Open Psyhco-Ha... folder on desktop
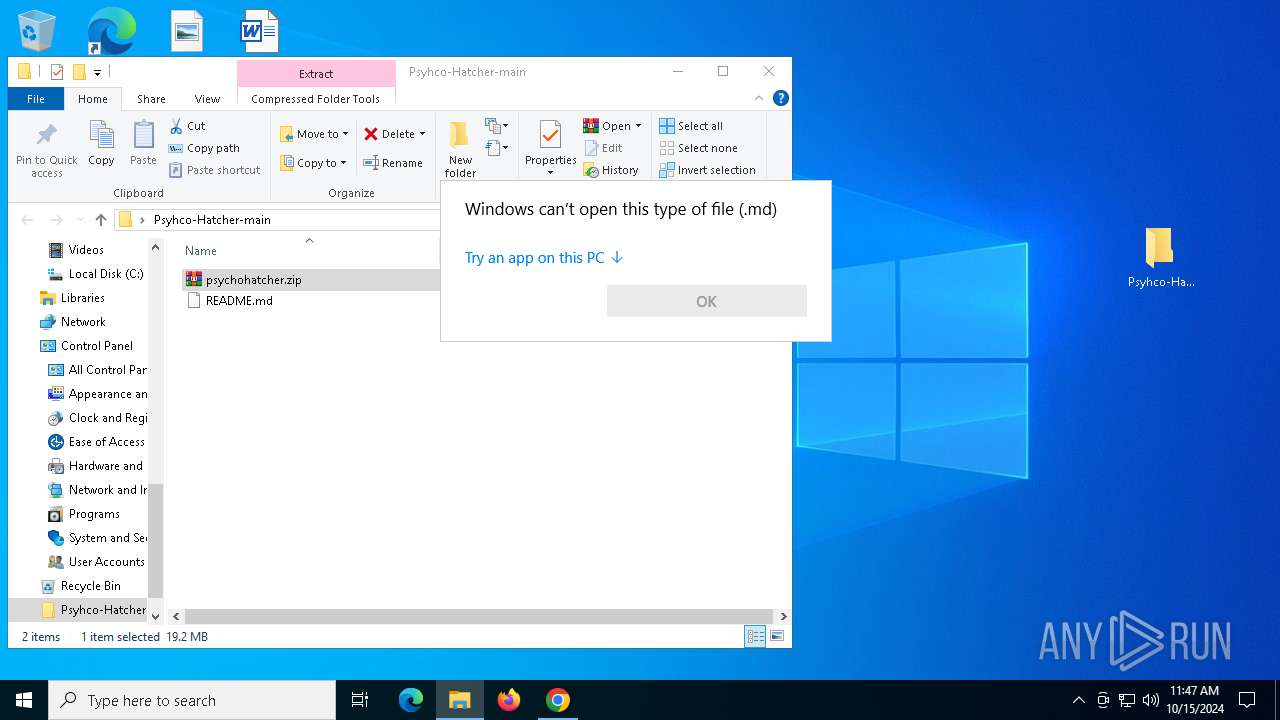This screenshot has width=1280, height=720. 1160,258
